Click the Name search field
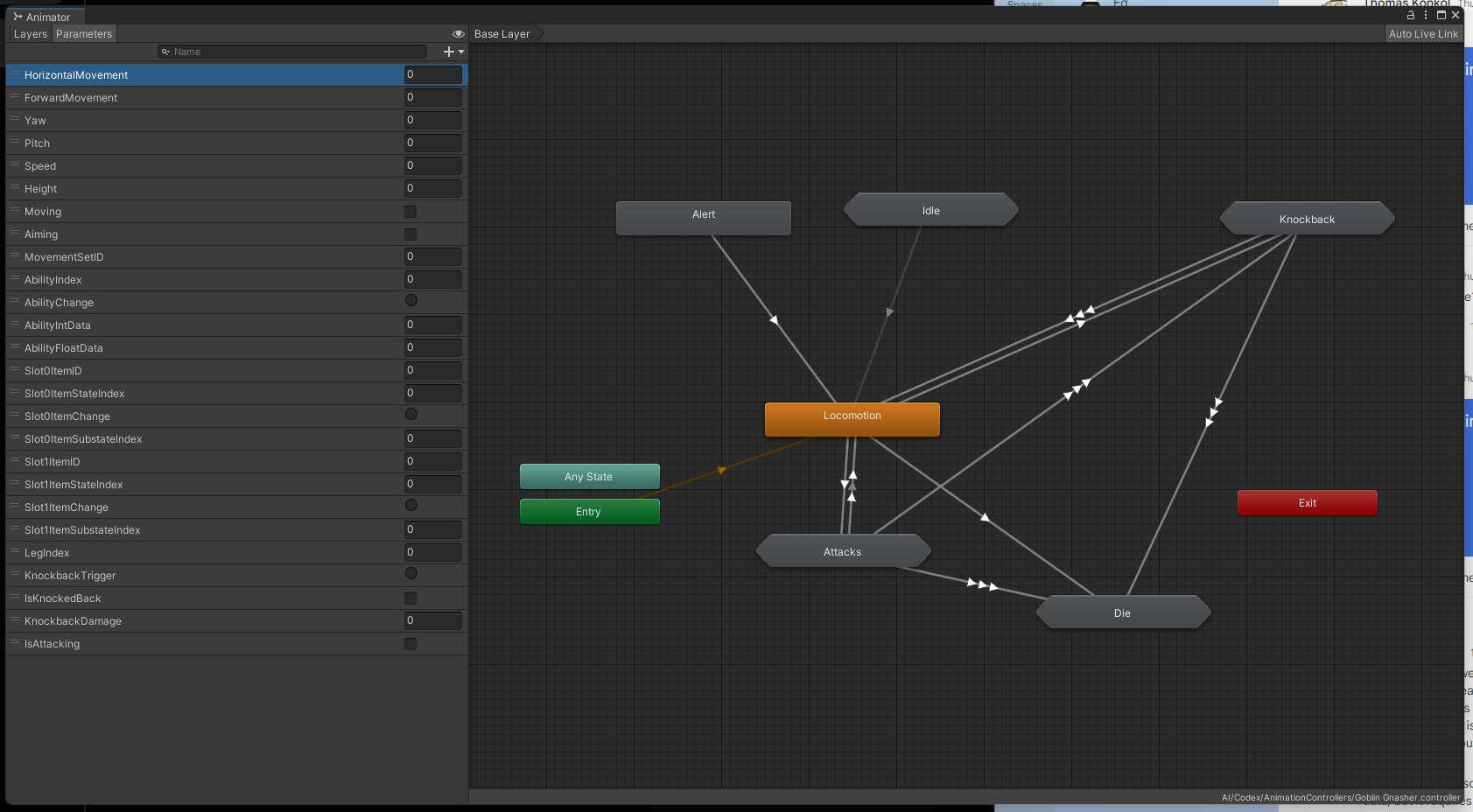1473x812 pixels. click(x=292, y=52)
